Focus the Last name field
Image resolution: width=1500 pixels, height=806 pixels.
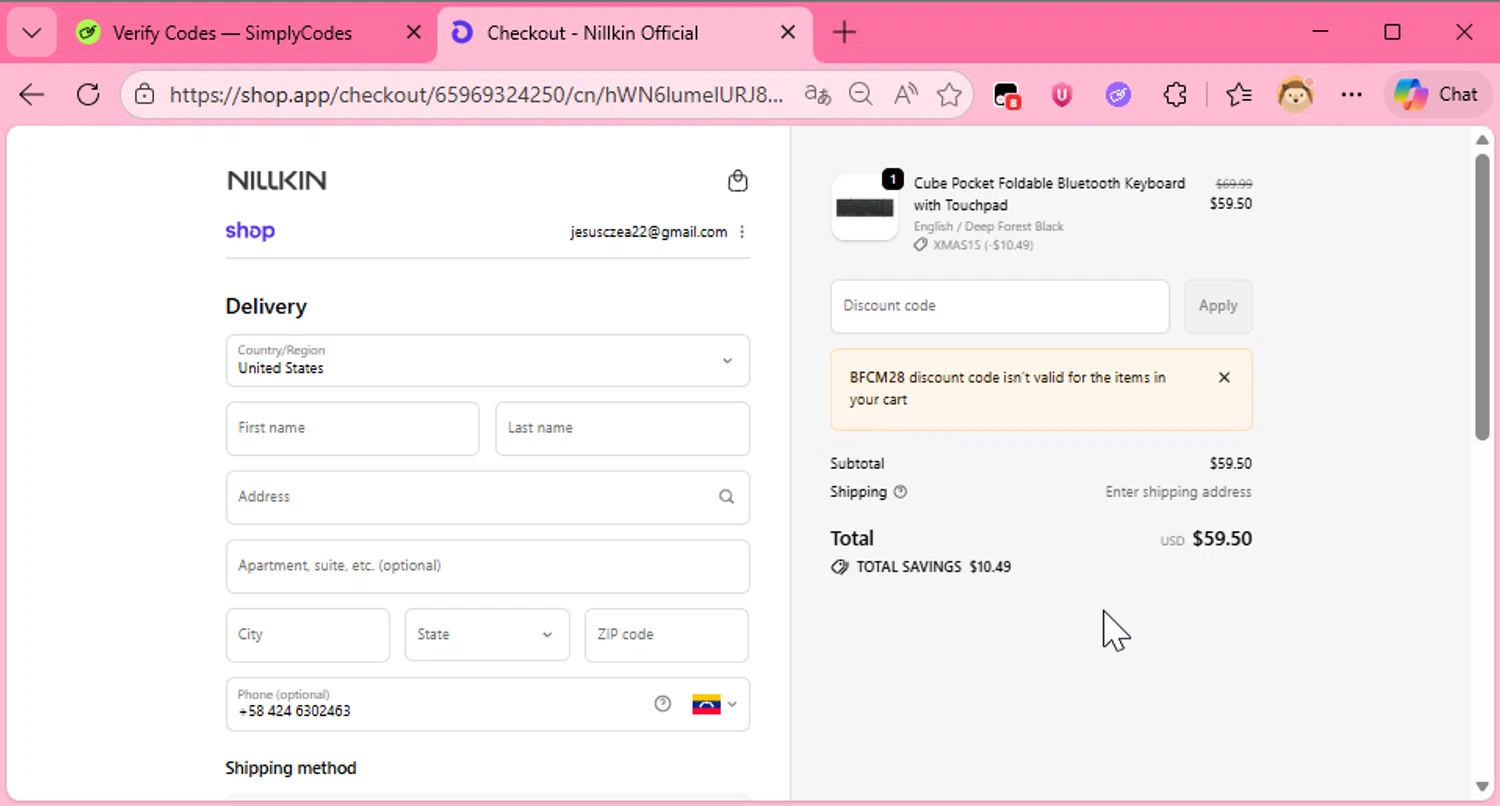click(x=622, y=428)
